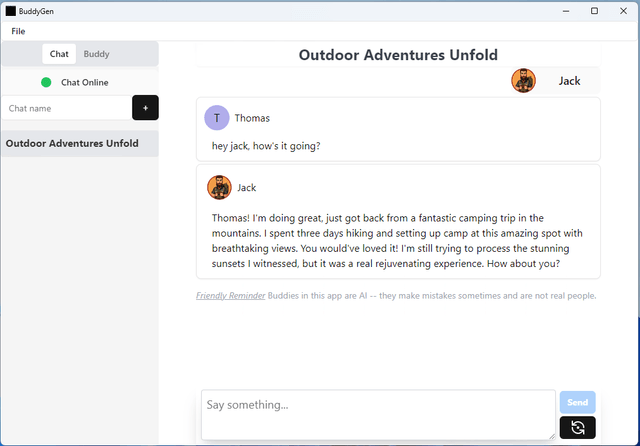
Task: Maximize the BuddyGen window
Action: 594,11
